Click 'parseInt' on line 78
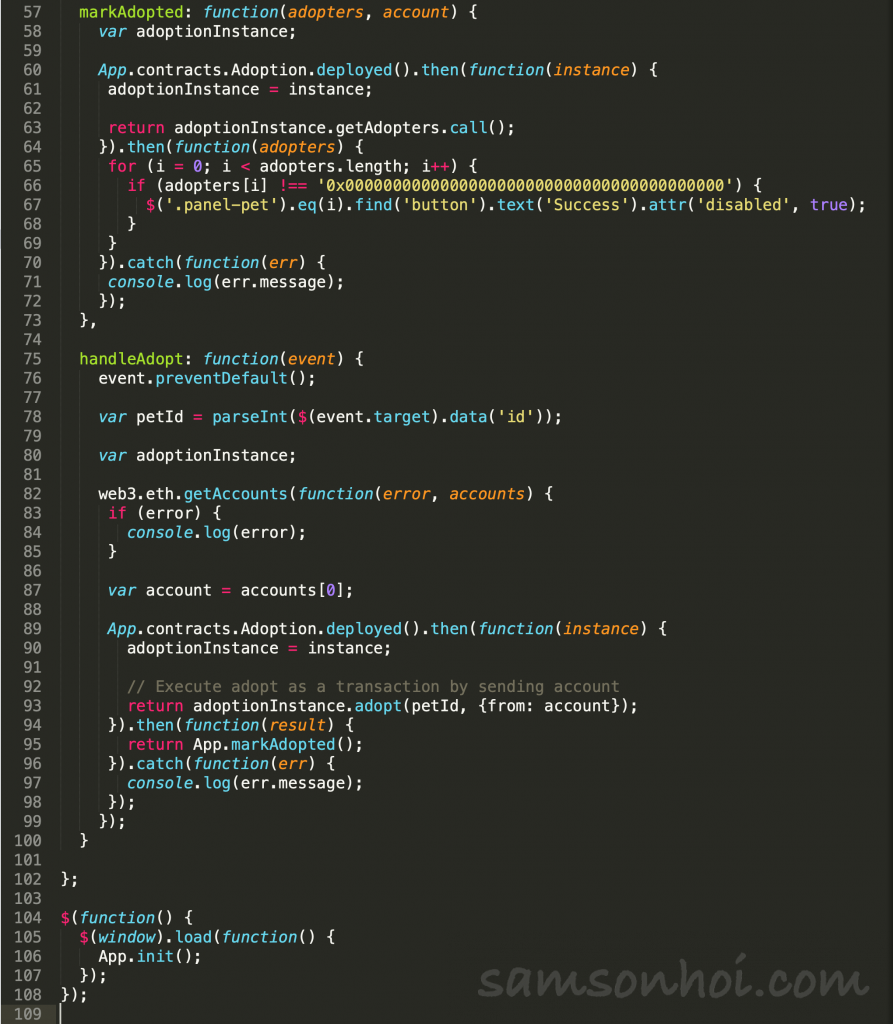Screen dimensions: 893x1024 tap(250, 417)
